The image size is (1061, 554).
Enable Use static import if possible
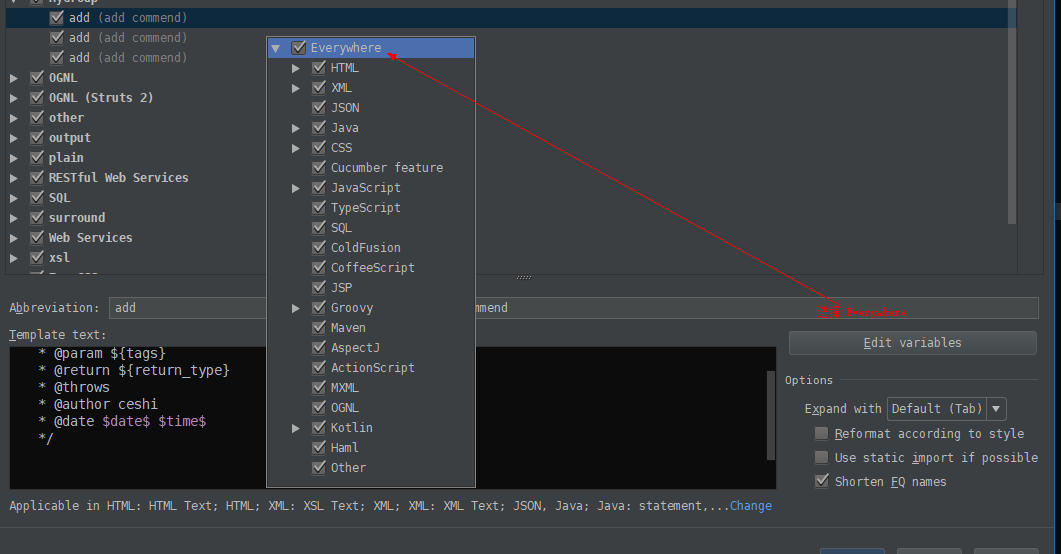pyautogui.click(x=821, y=458)
